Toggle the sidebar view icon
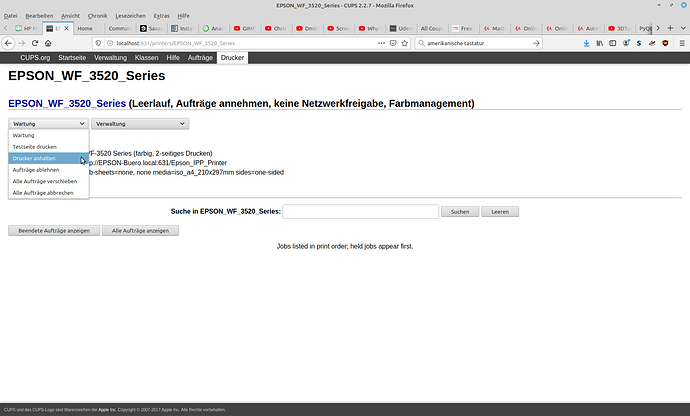The height and width of the screenshot is (416, 690). tap(613, 43)
